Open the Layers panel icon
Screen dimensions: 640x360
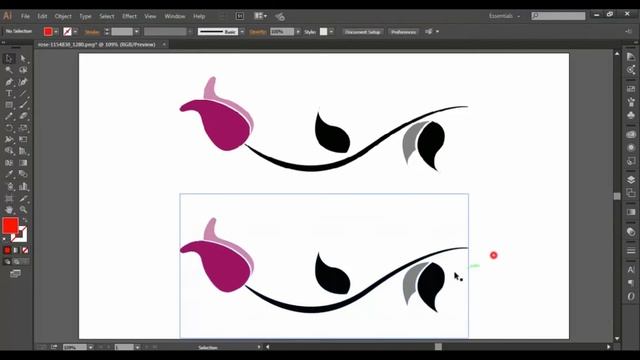point(631,180)
